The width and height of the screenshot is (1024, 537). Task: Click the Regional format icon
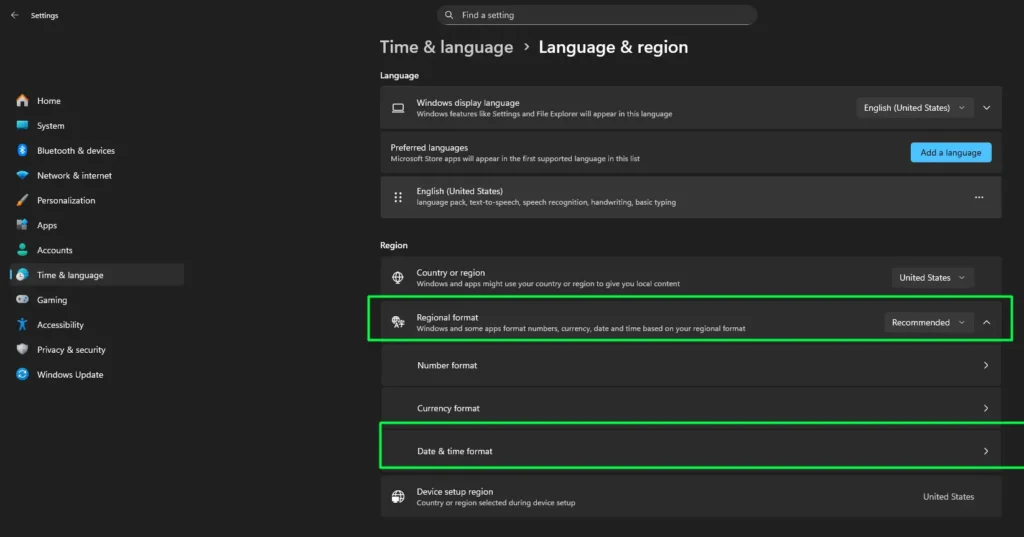coord(398,322)
